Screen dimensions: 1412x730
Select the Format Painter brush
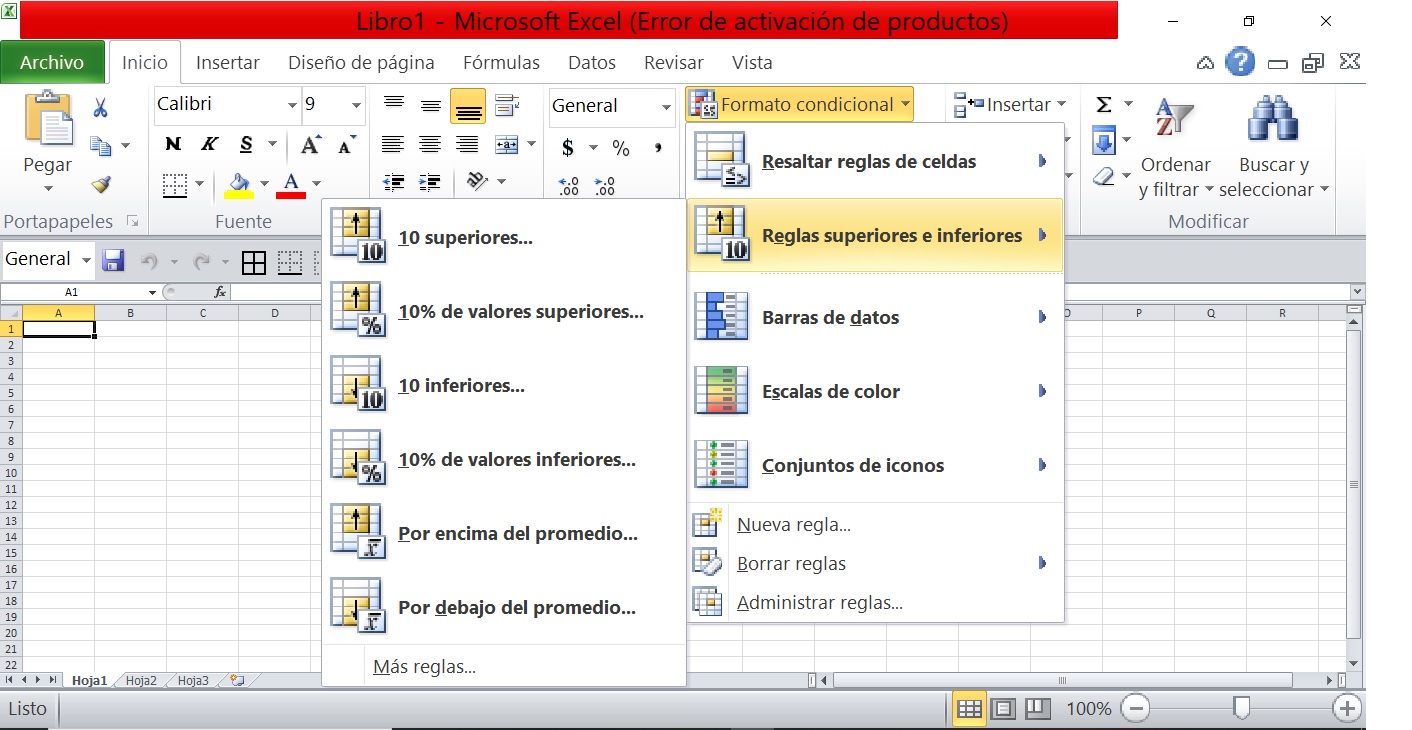tap(100, 185)
